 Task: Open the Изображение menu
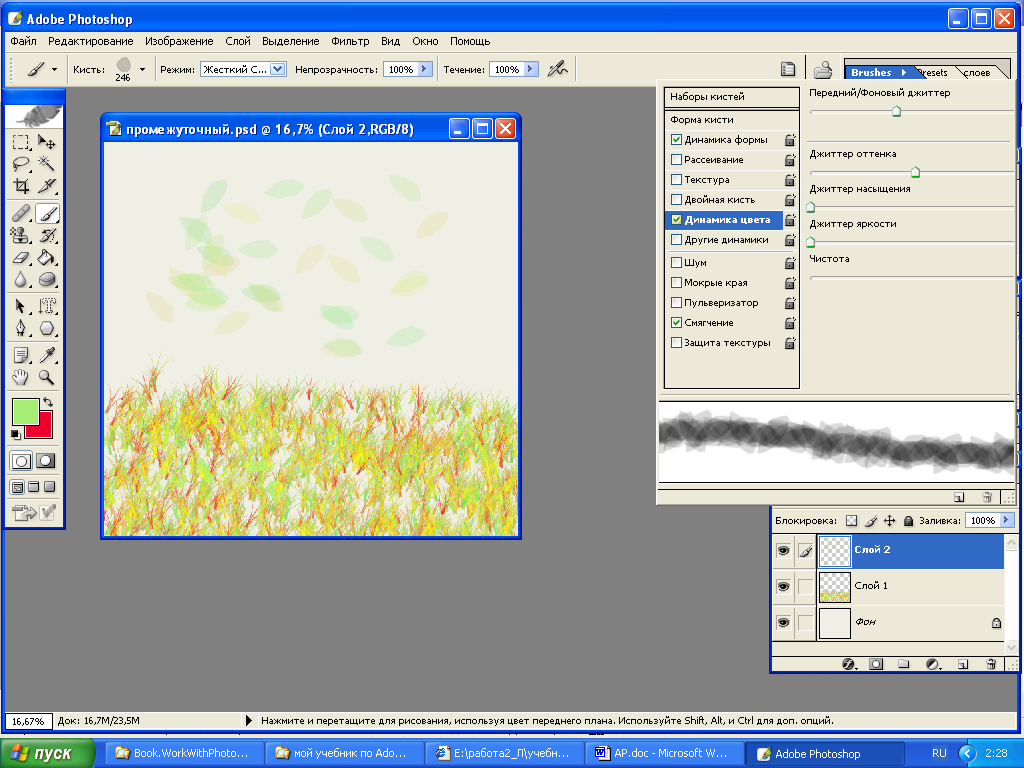(178, 41)
